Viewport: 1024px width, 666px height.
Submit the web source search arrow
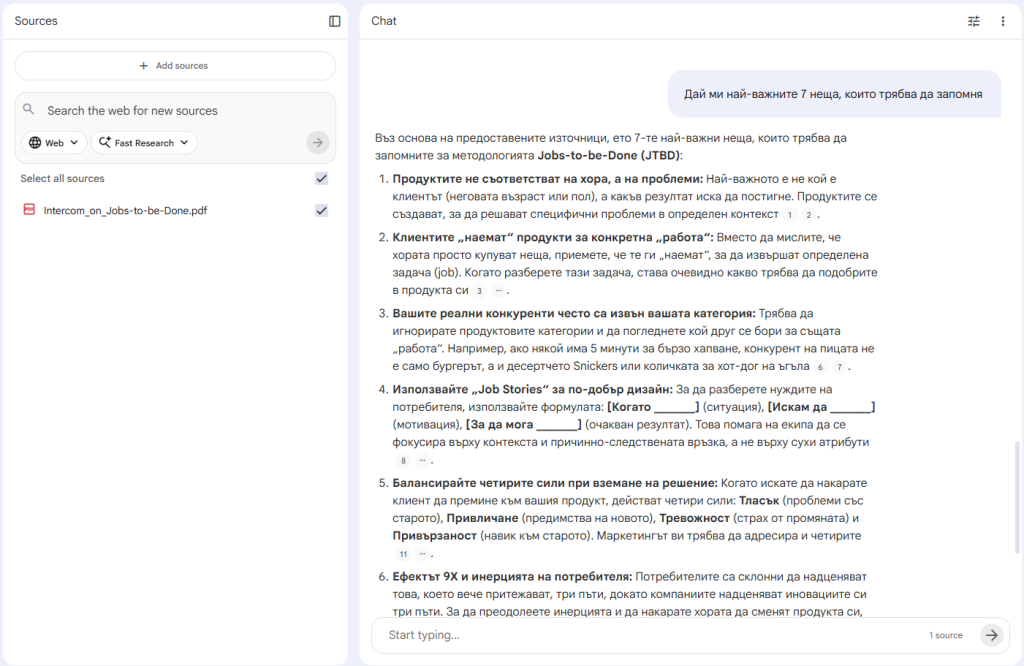[318, 143]
